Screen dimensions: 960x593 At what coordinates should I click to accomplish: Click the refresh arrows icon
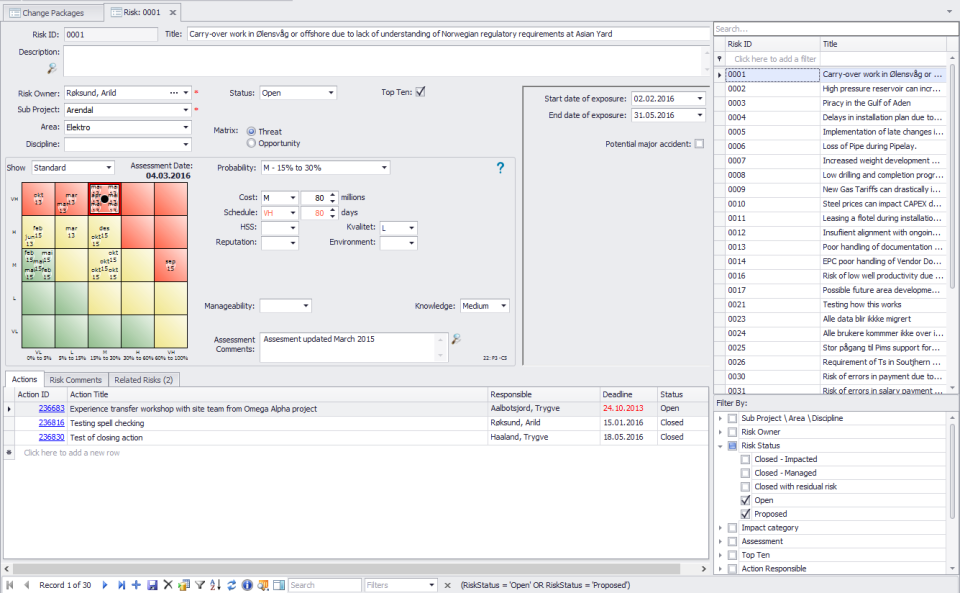pyautogui.click(x=231, y=585)
